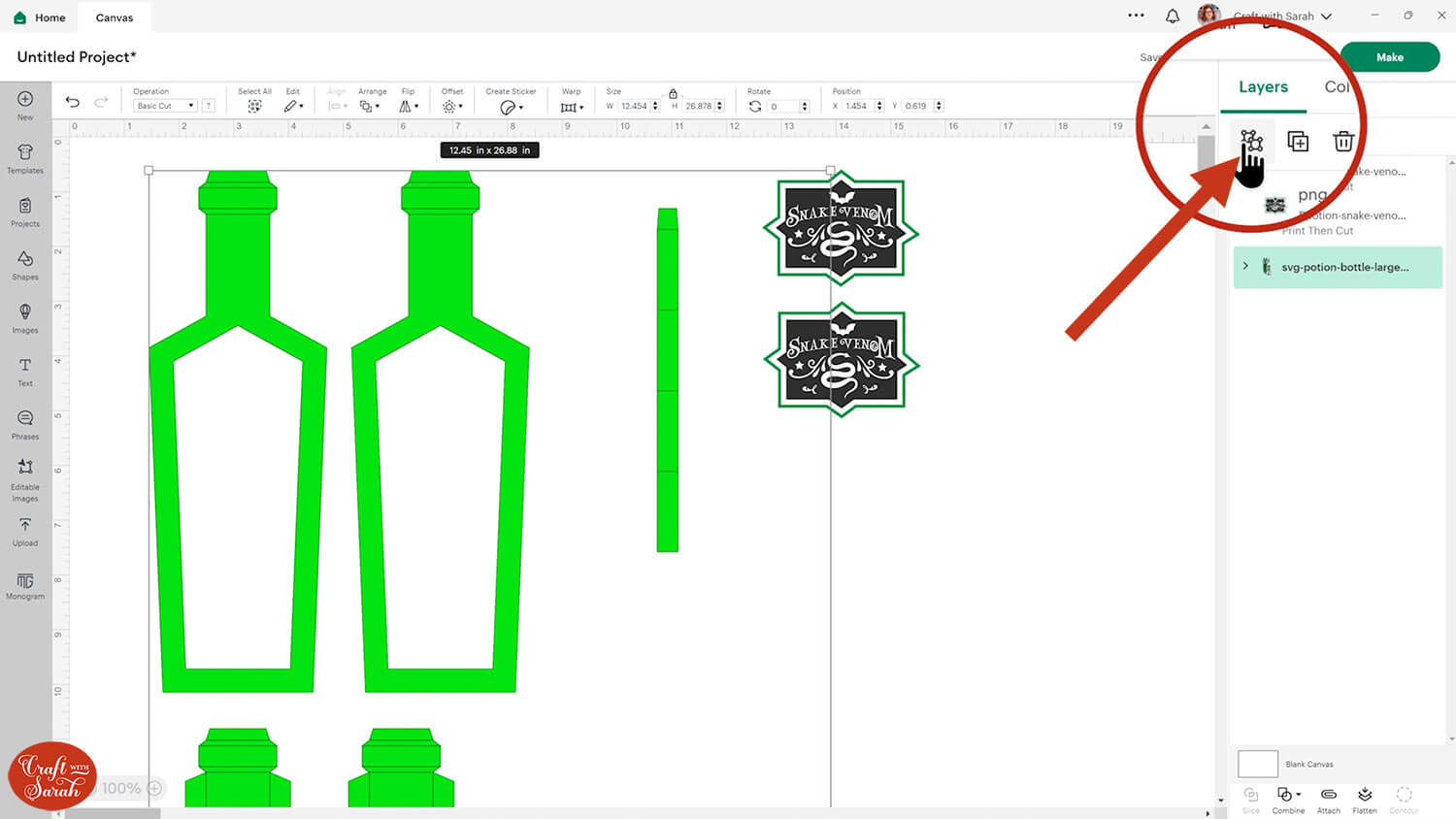Switch to the Layers tab
The width and height of the screenshot is (1456, 819).
[x=1263, y=87]
